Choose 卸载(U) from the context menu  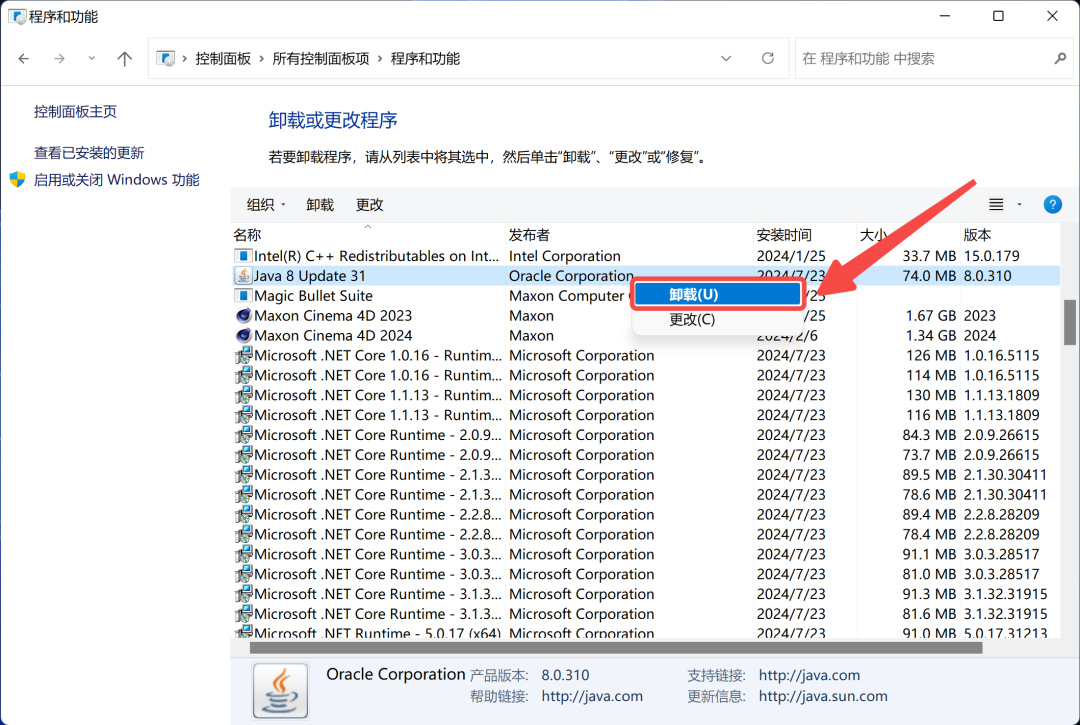point(717,295)
